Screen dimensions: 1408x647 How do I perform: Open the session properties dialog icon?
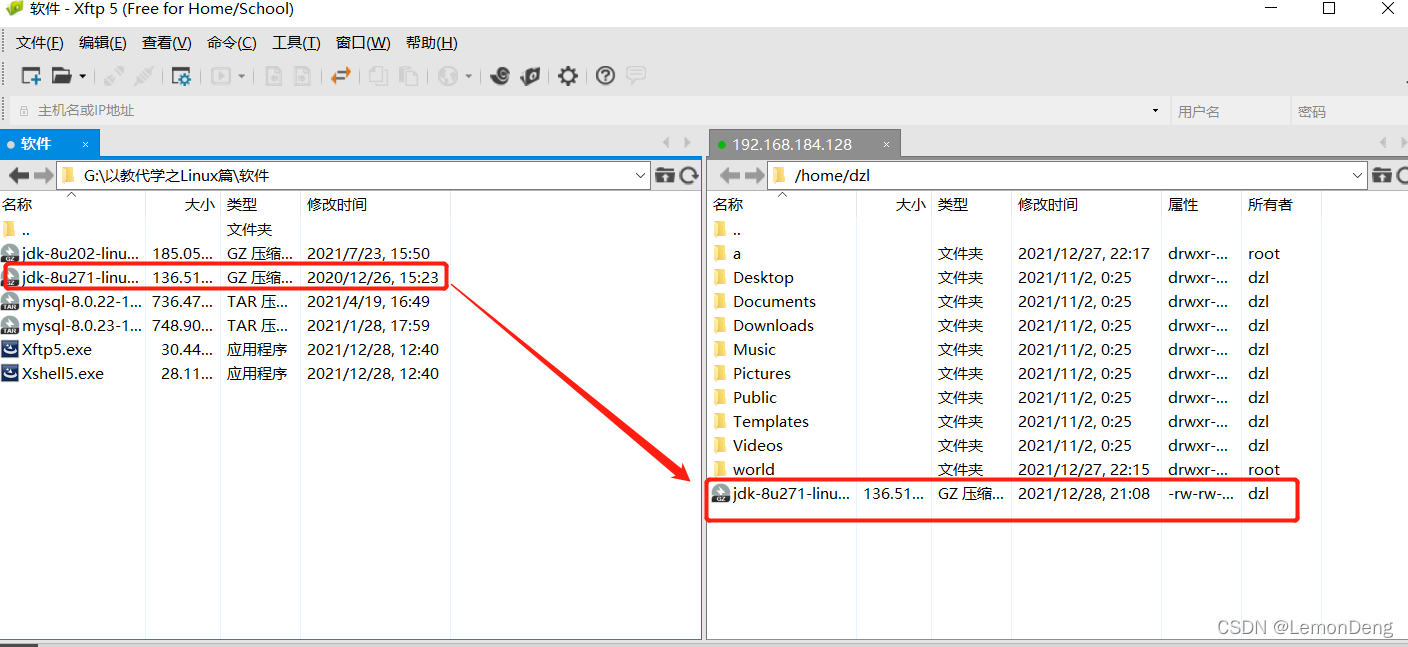[182, 76]
